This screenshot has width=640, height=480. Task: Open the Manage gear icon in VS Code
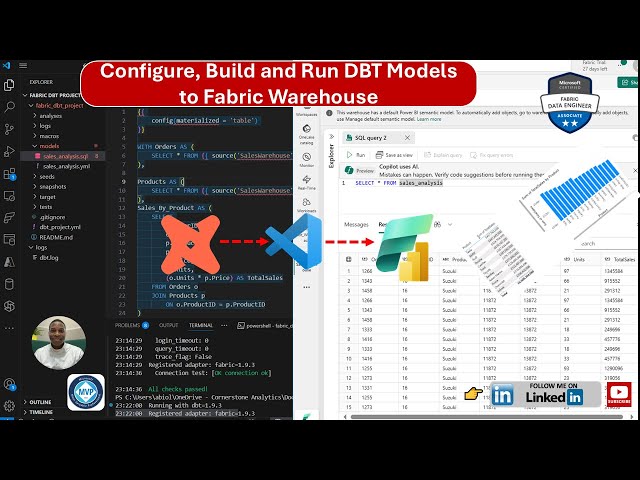tap(9, 406)
